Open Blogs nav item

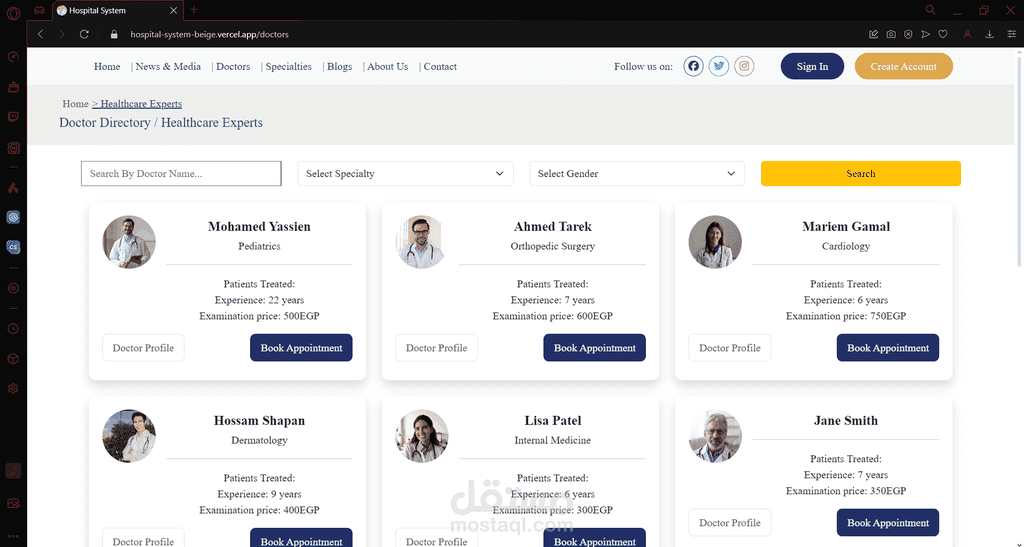[x=340, y=67]
